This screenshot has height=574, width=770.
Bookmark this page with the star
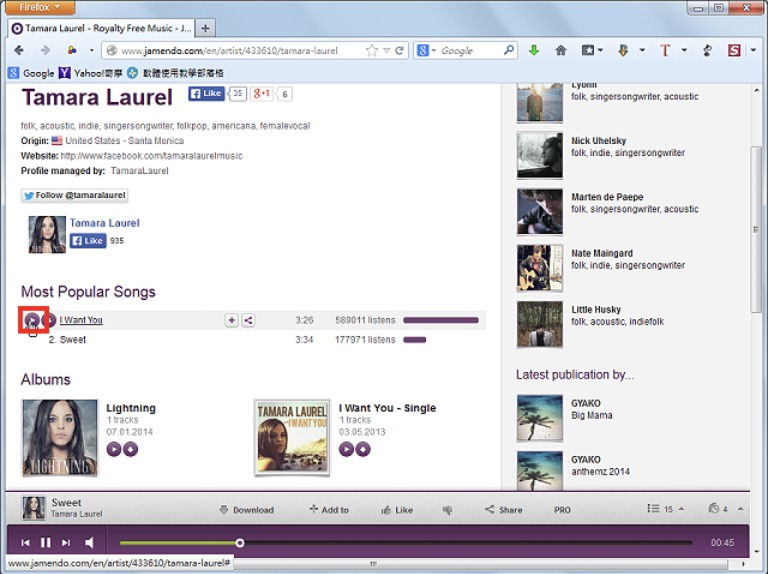coord(372,50)
